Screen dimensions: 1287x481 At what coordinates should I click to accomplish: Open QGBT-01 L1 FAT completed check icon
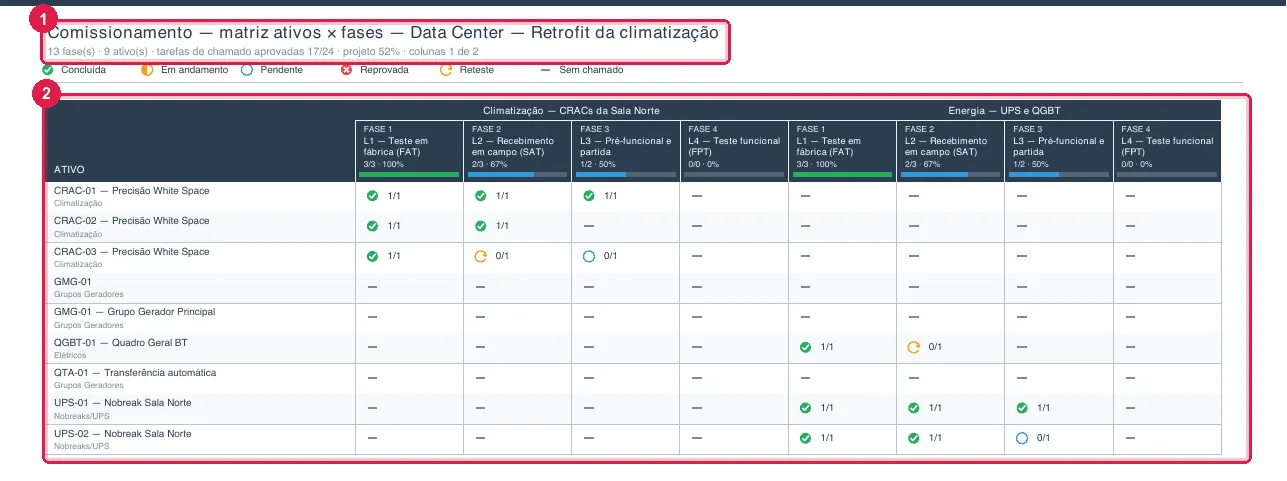pyautogui.click(x=805, y=347)
